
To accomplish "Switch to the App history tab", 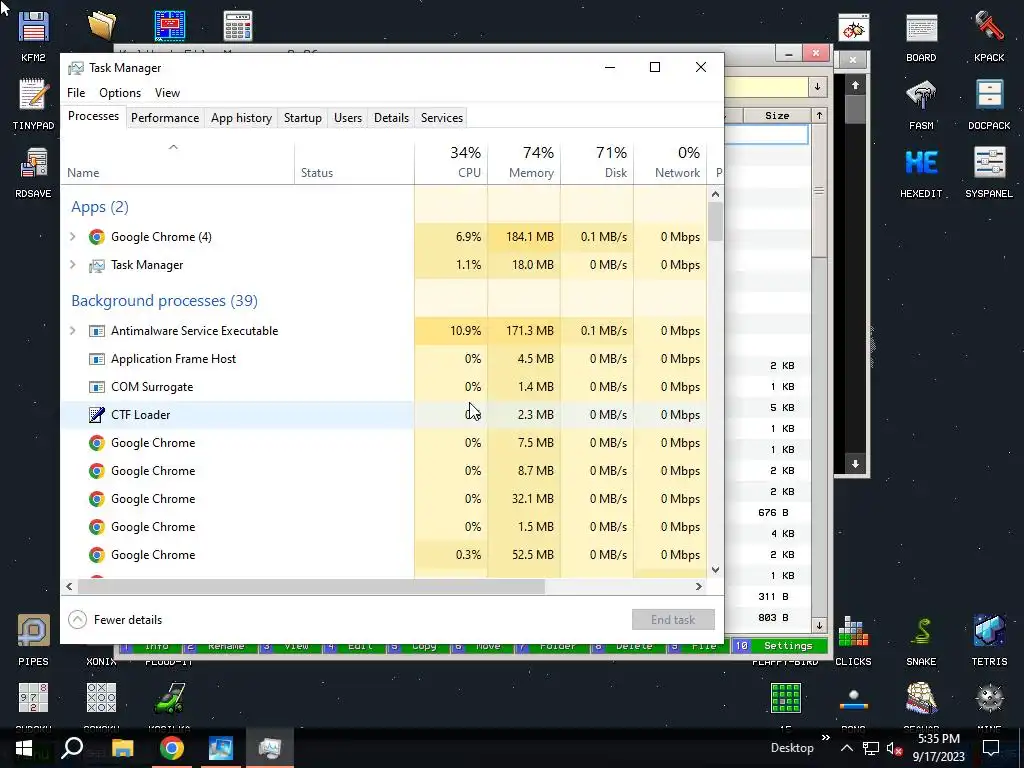I will (241, 118).
